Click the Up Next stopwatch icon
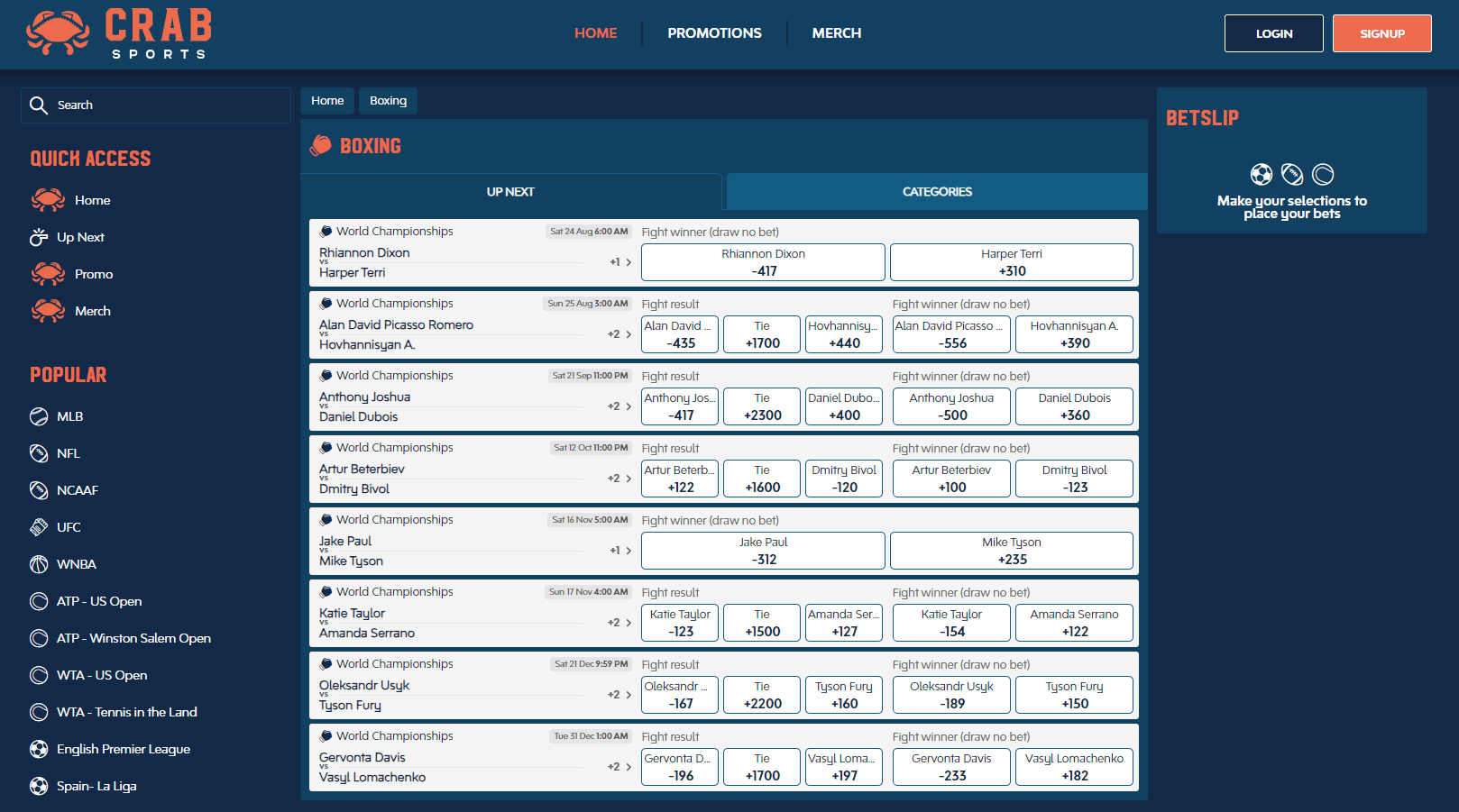The width and height of the screenshot is (1459, 812). pos(39,237)
